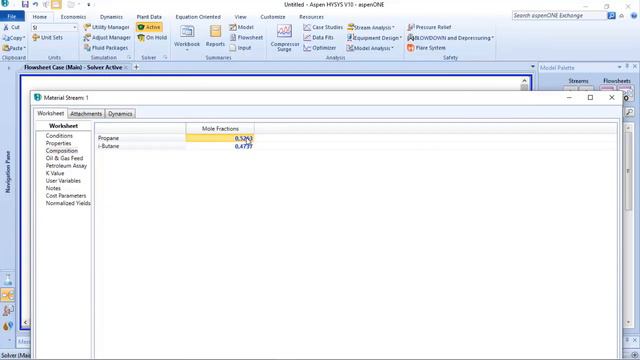Image resolution: width=640 pixels, height=360 pixels.
Task: Open the File menu
Action: coord(12,16)
